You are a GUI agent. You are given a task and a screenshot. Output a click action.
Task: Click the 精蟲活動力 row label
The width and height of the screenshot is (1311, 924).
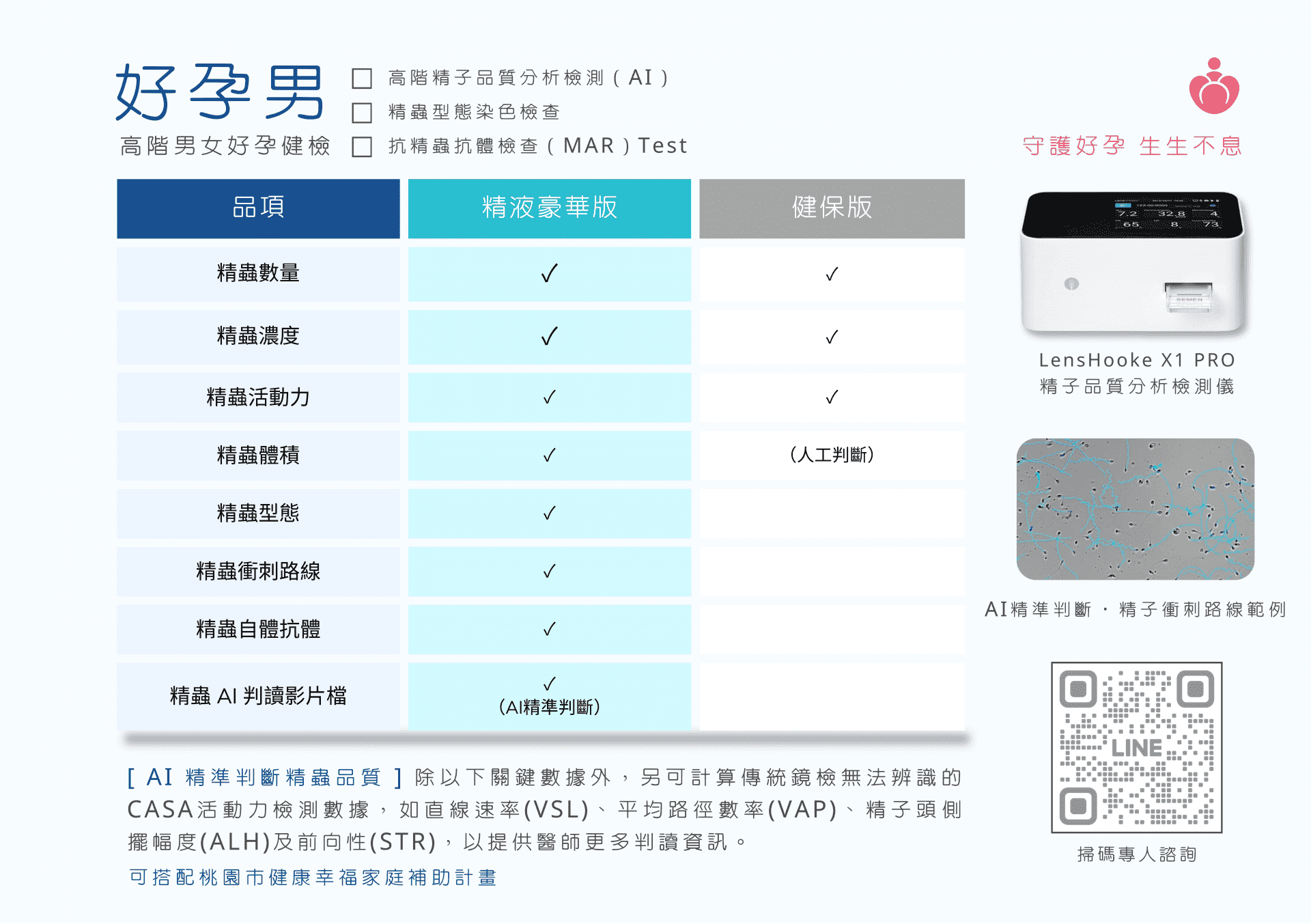pyautogui.click(x=258, y=397)
